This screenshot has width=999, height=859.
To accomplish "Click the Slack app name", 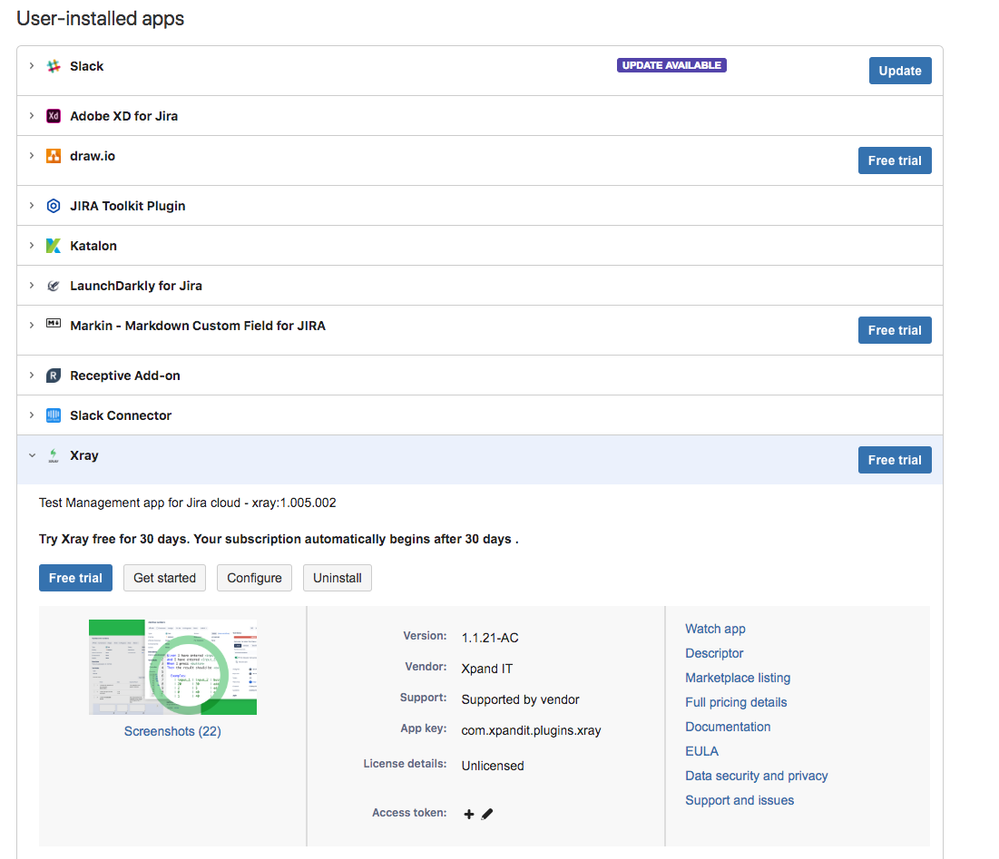I will [87, 66].
